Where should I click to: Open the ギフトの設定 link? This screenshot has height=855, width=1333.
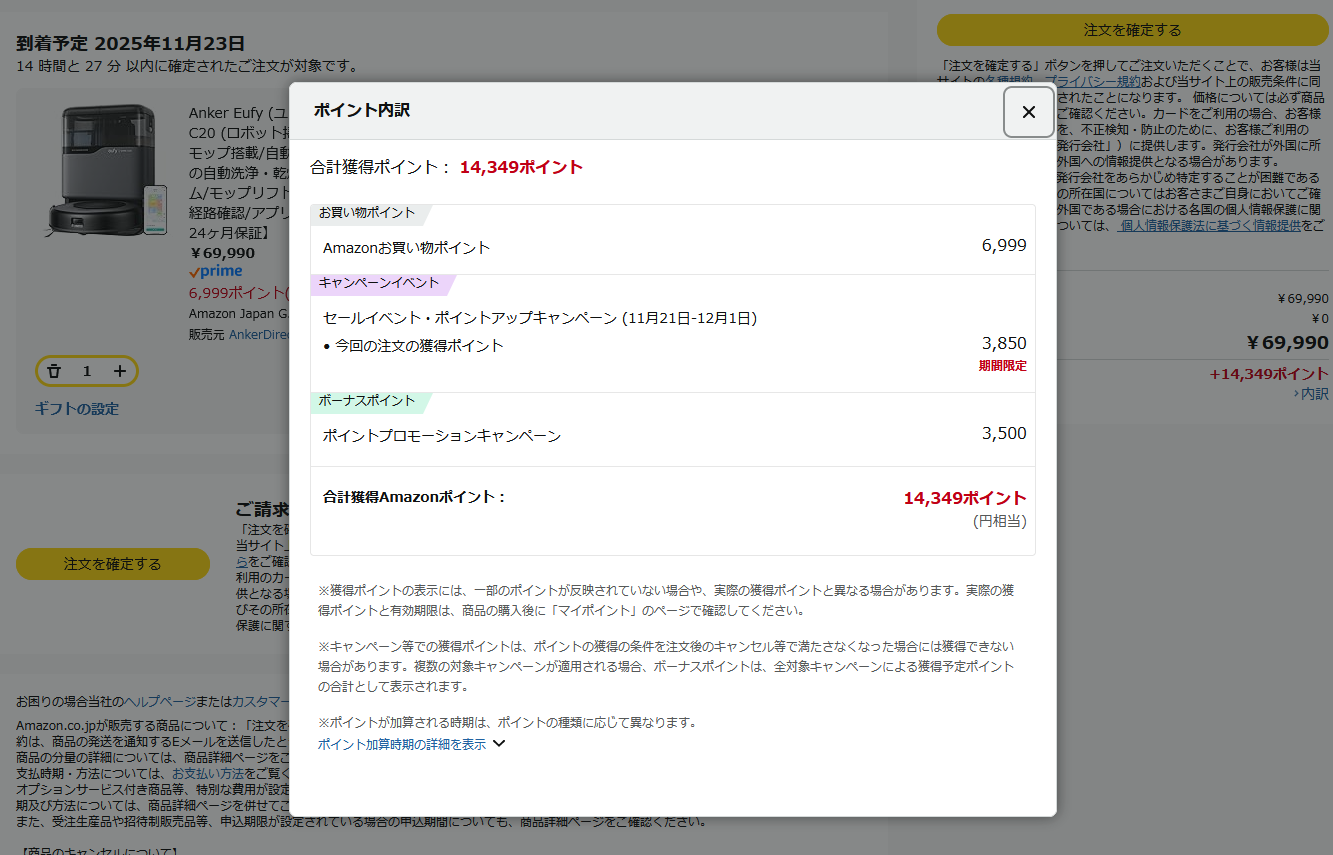(77, 408)
